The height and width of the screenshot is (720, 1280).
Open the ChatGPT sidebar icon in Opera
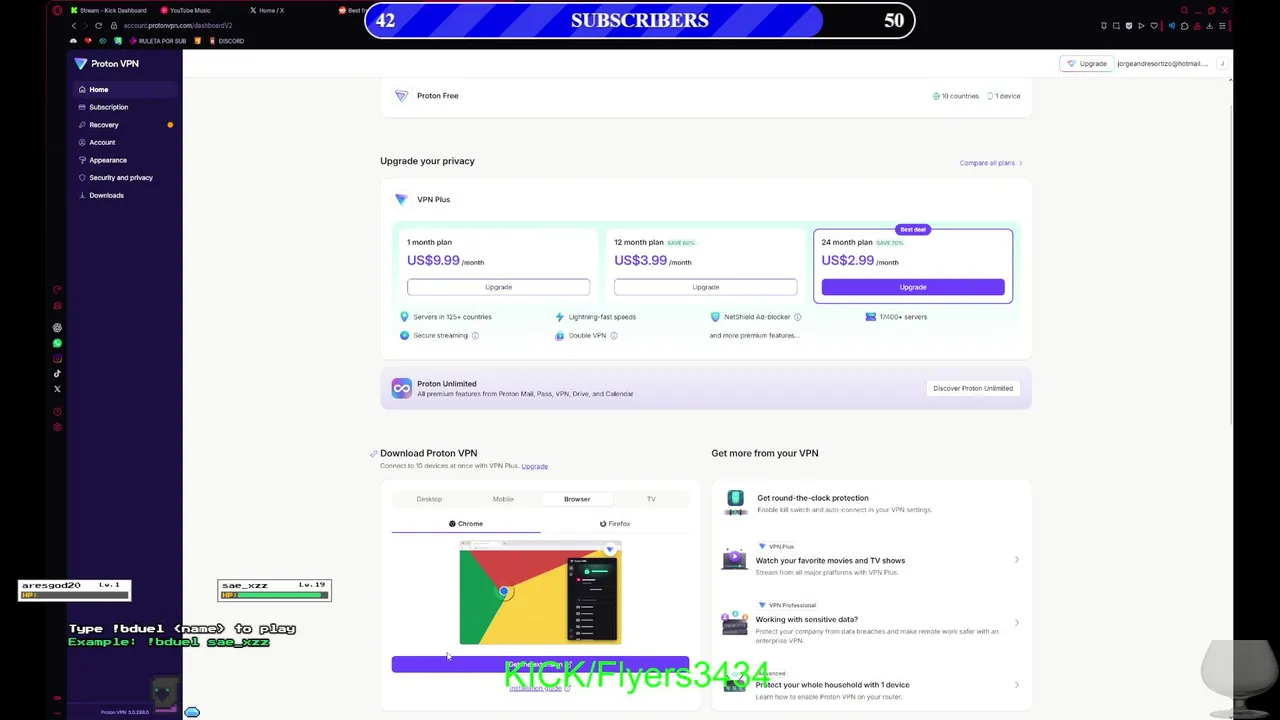pyautogui.click(x=57, y=328)
